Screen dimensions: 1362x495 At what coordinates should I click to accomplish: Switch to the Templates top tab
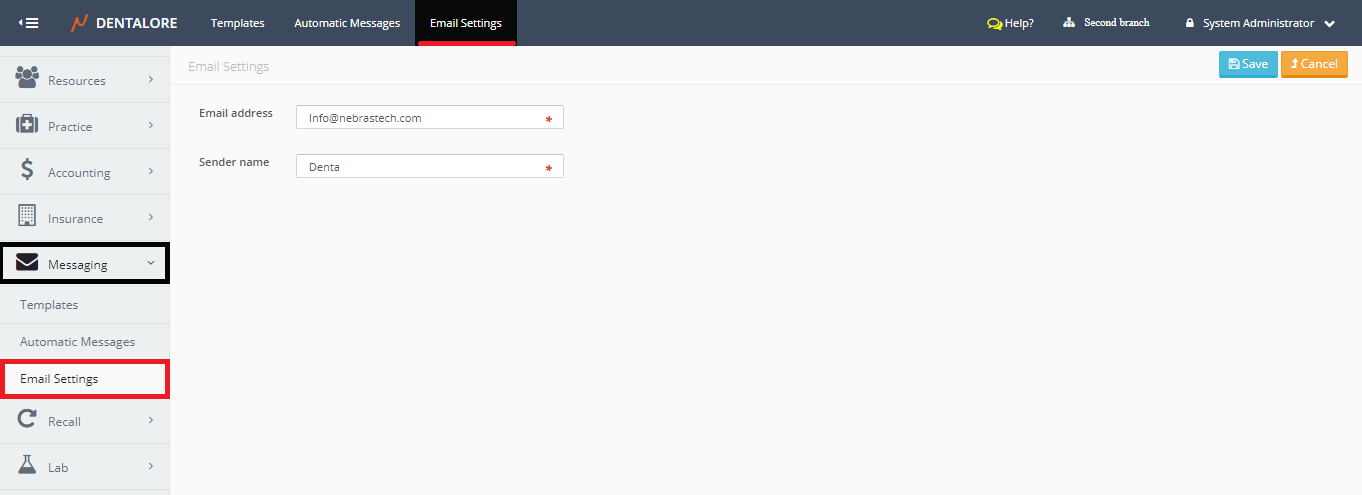coord(238,23)
